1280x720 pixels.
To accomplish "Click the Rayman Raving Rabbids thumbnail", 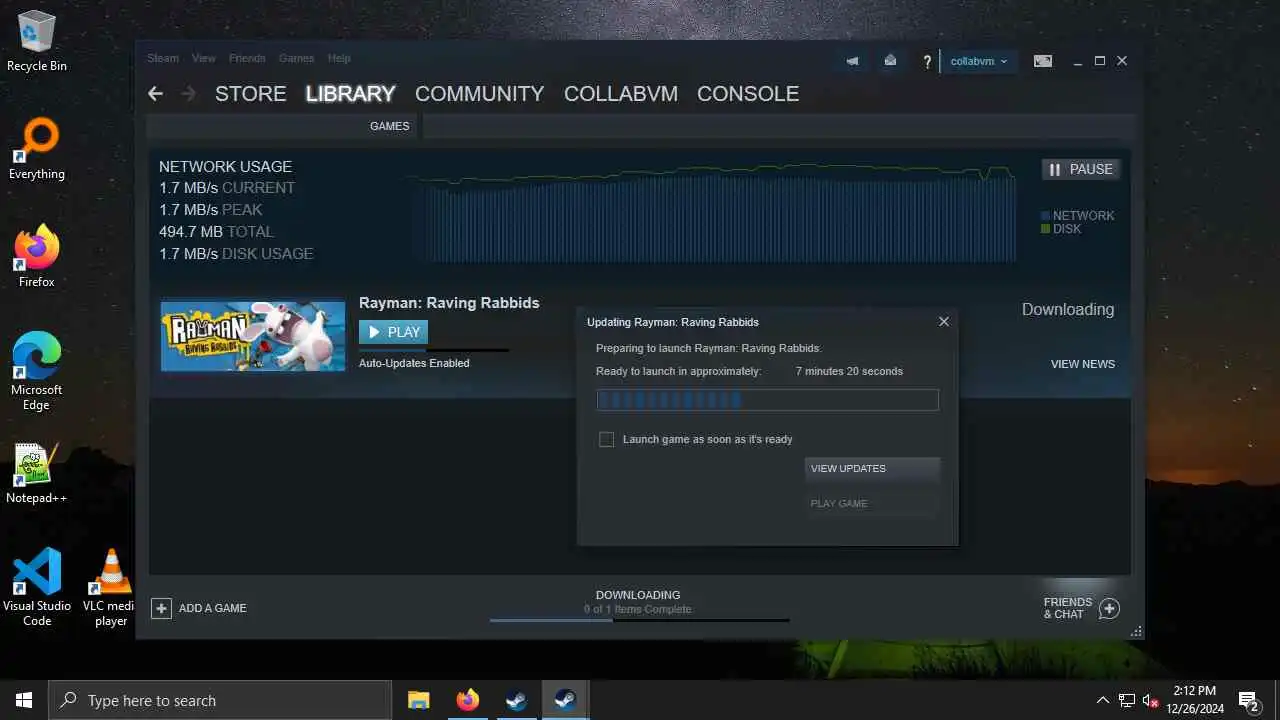I will pos(253,336).
